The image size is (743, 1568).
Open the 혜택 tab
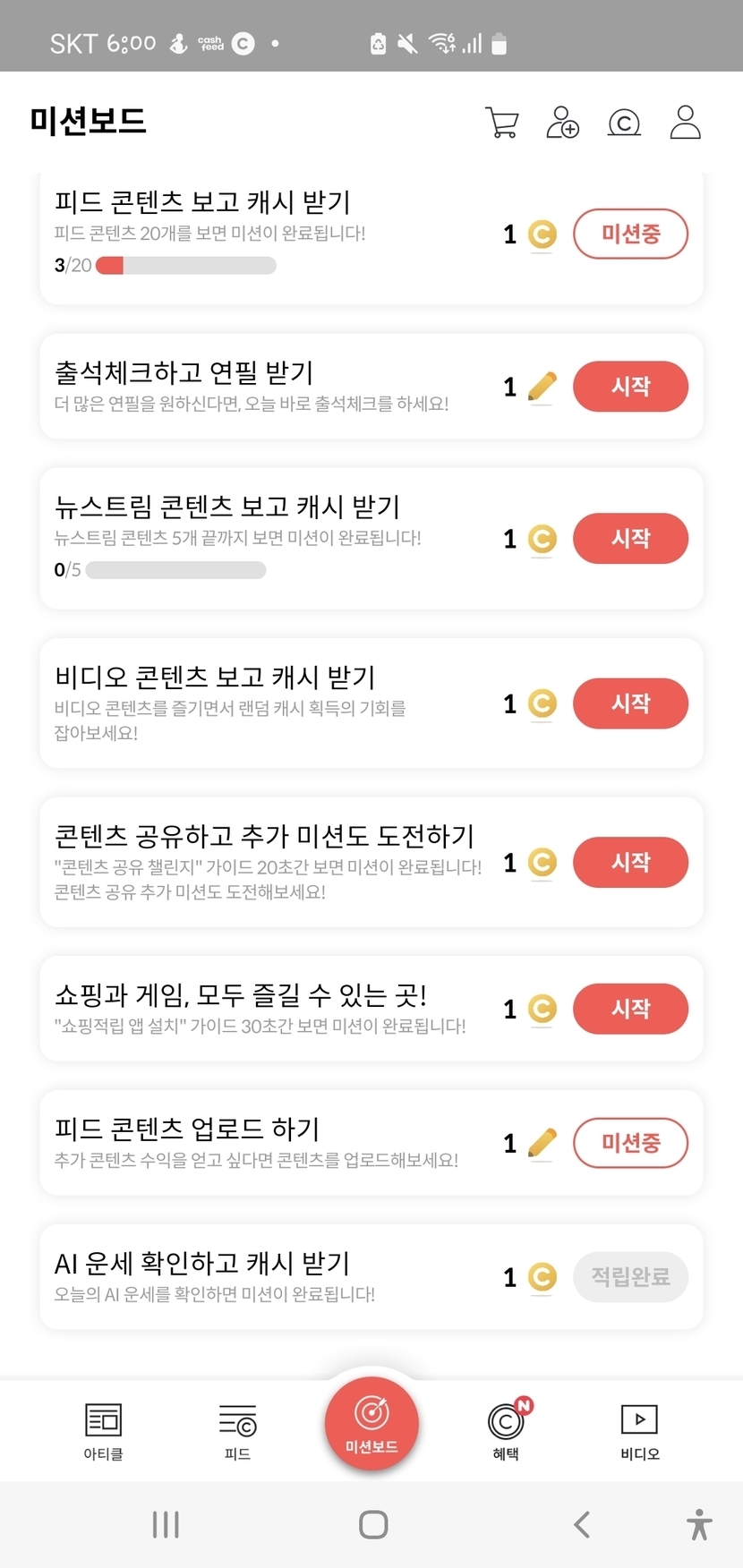point(506,1430)
